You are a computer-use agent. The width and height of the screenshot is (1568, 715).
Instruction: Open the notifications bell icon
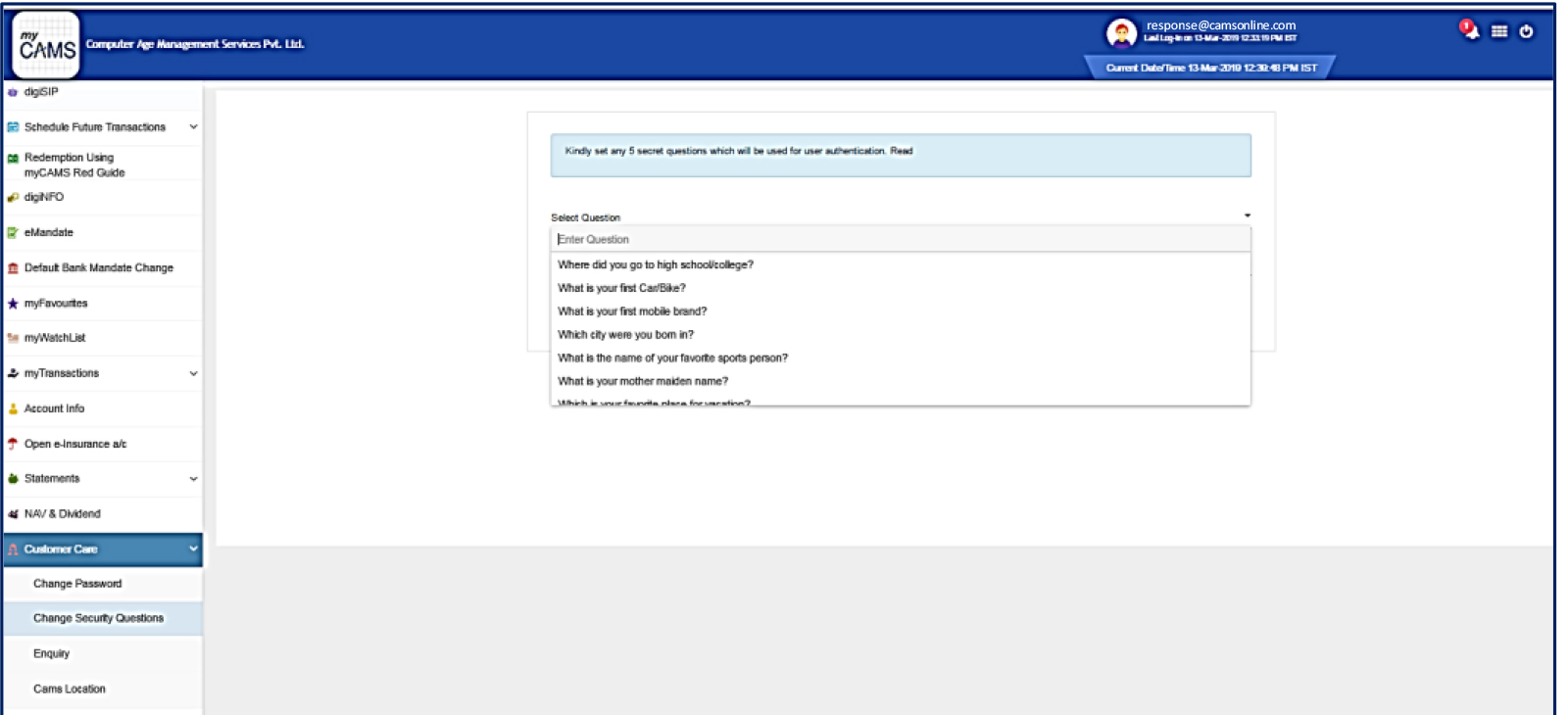(x=1468, y=30)
